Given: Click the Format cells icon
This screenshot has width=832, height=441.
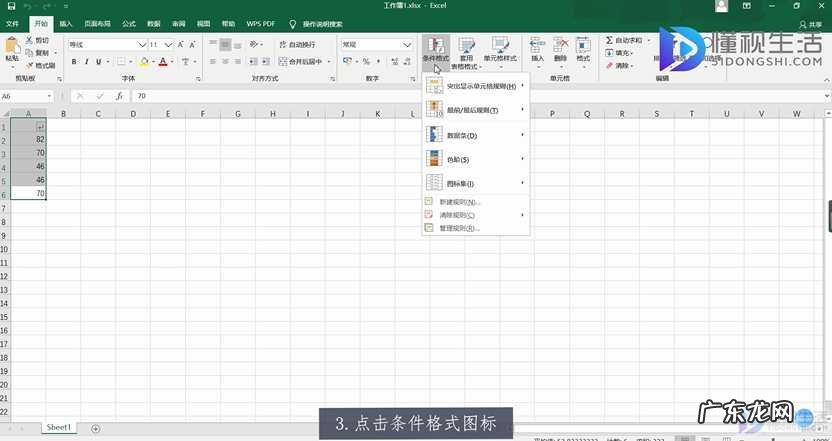Looking at the screenshot, I should 583,45.
